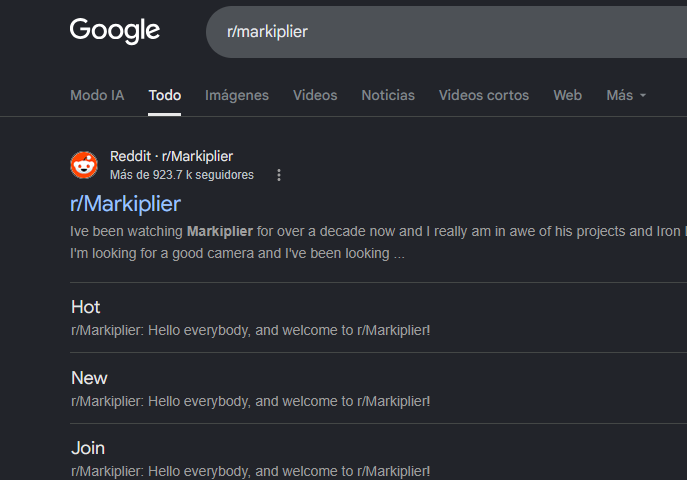
Task: Switch to the Modo IA tab
Action: [97, 95]
